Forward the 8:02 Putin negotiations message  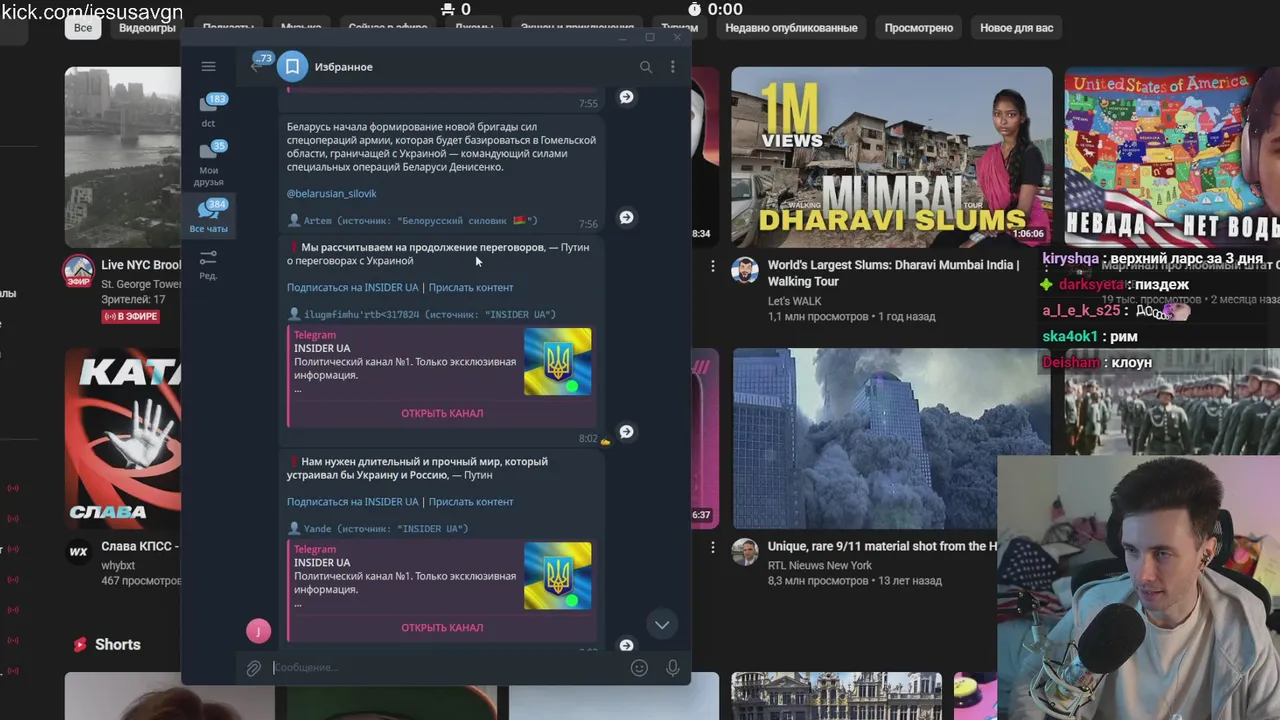click(x=626, y=432)
